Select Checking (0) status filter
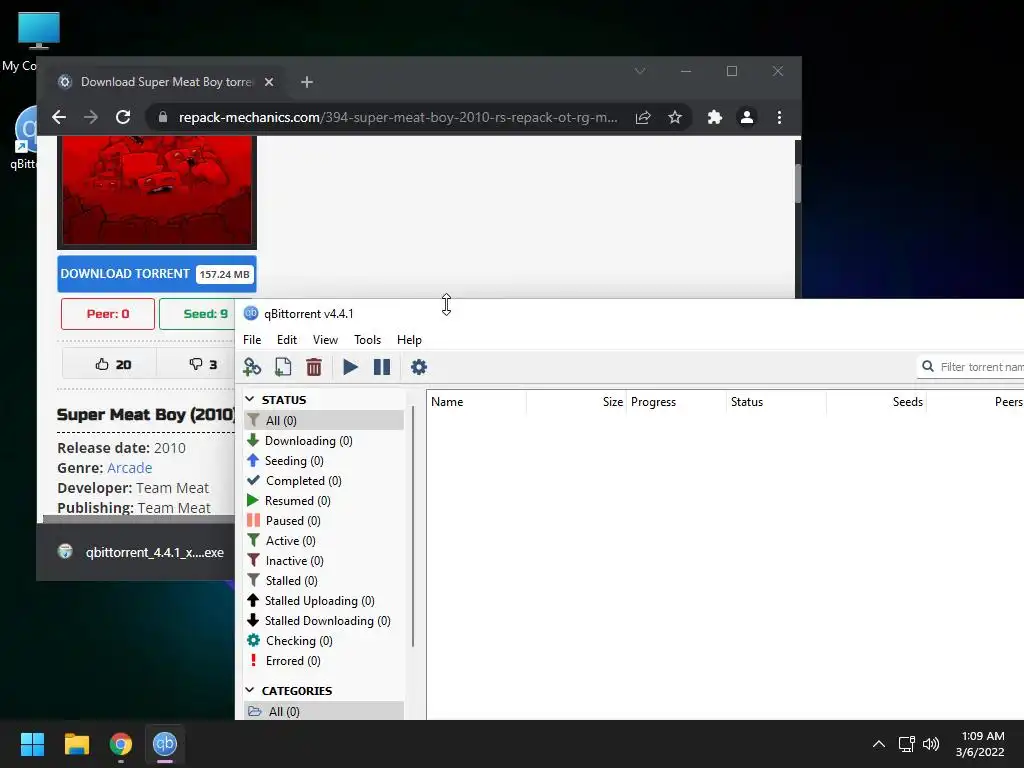The image size is (1024, 768). coord(324,641)
